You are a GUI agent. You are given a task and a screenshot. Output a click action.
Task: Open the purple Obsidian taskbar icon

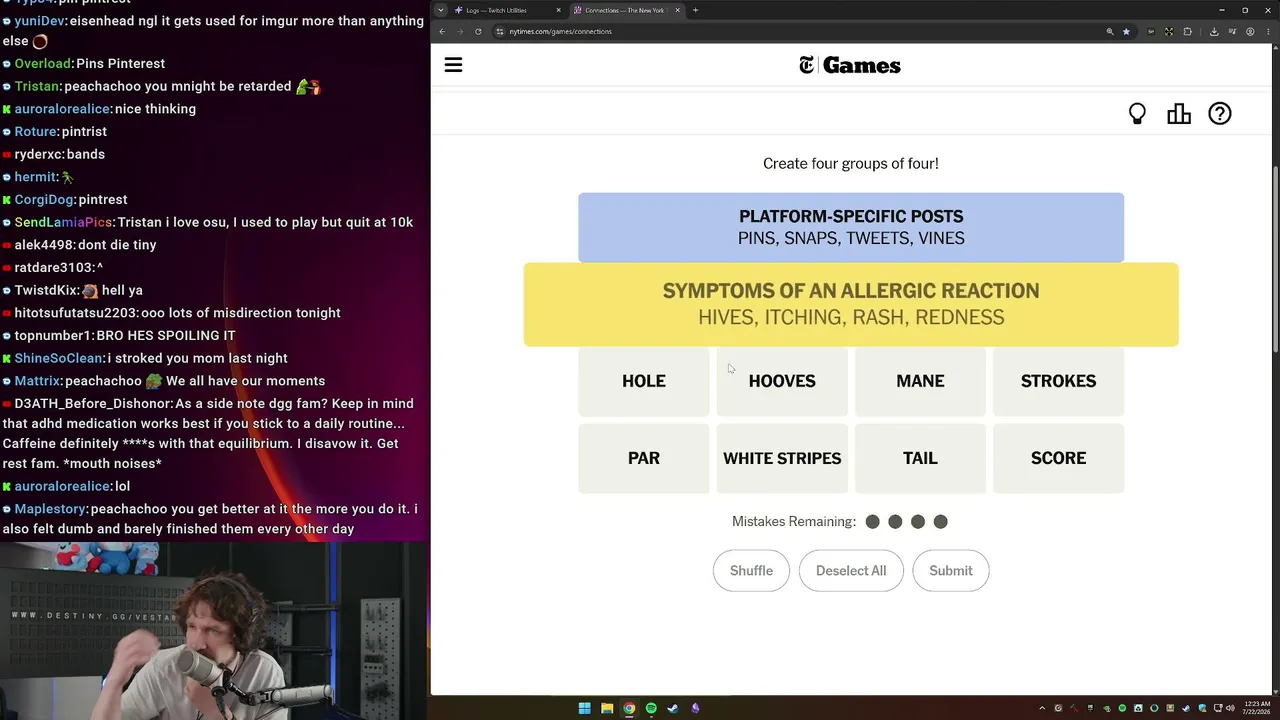695,708
